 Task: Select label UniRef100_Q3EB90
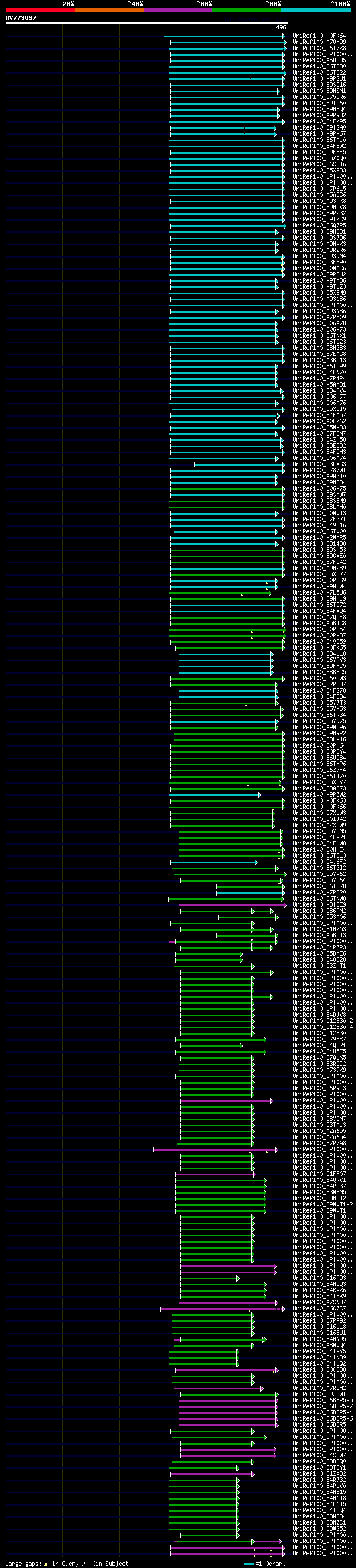[x=319, y=262]
